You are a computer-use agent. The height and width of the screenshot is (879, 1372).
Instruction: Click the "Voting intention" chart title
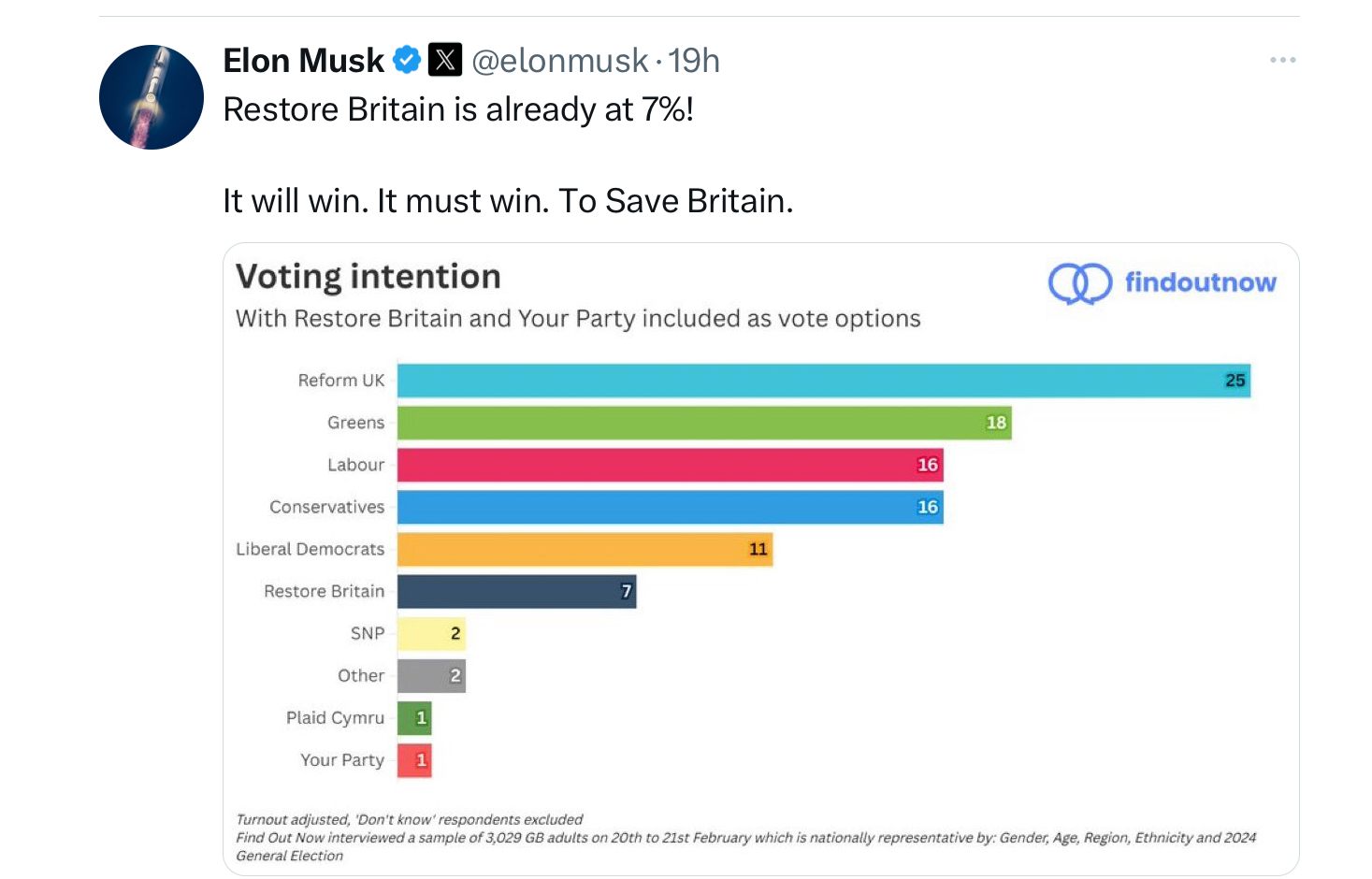click(368, 277)
